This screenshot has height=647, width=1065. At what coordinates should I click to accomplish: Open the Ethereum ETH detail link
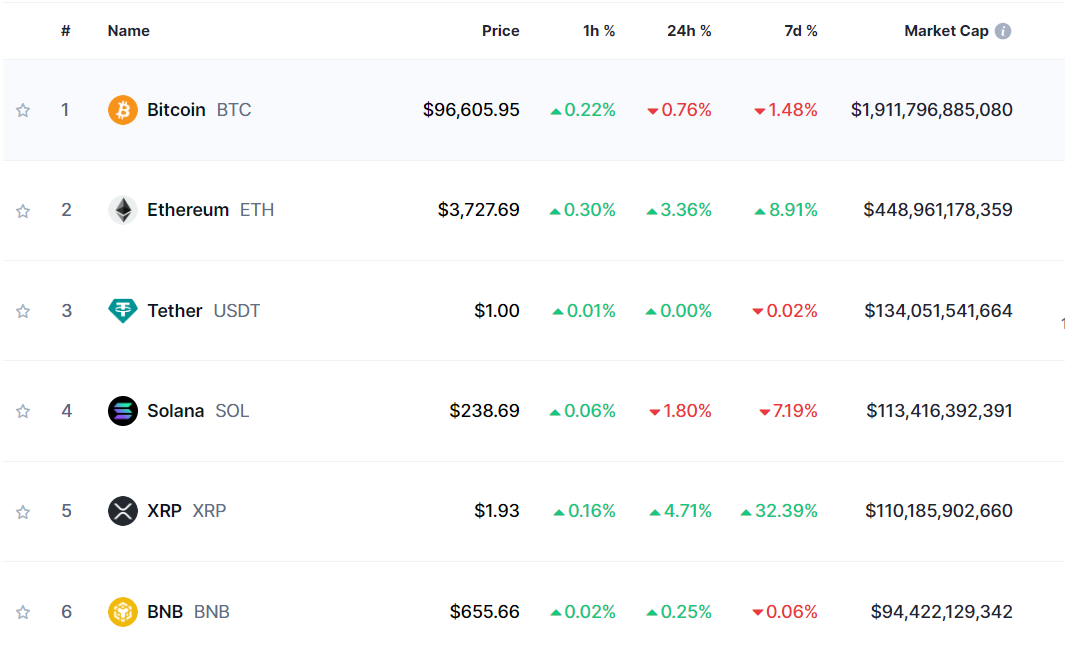pyautogui.click(x=210, y=210)
